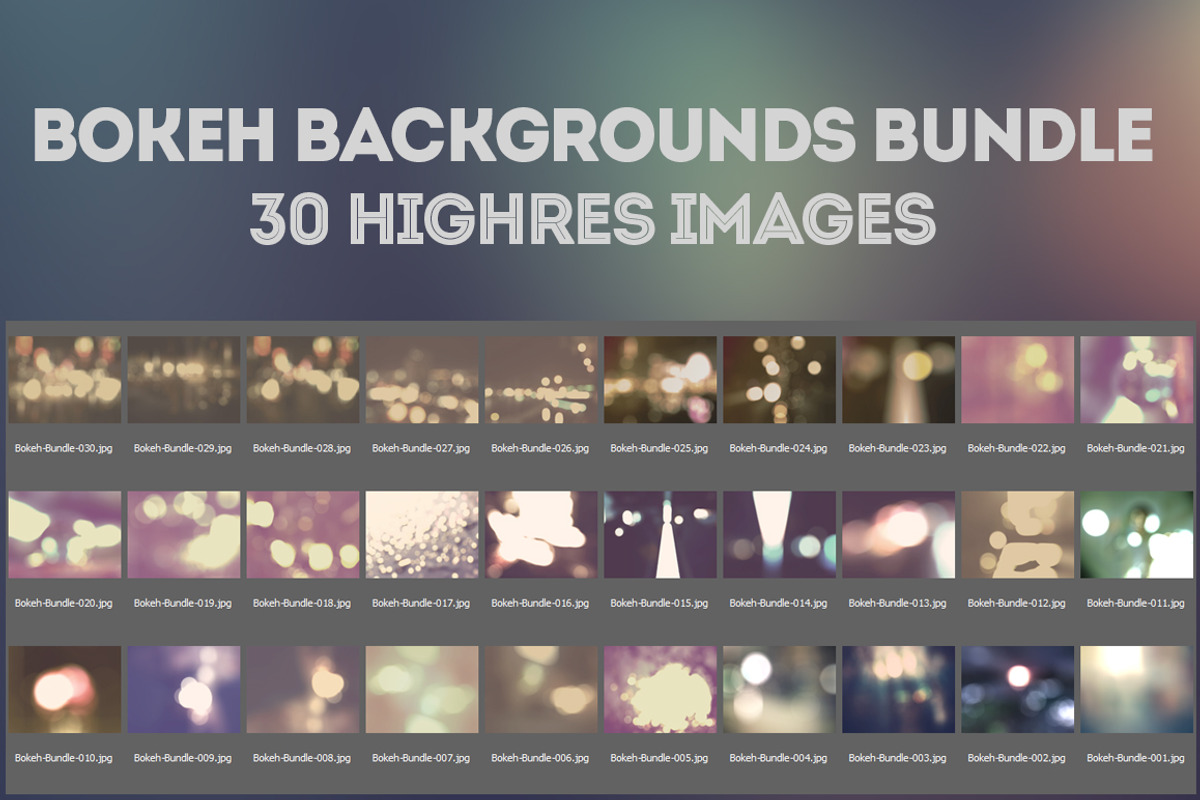The image size is (1200, 800).
Task: Click the file name text Bokeh-Bundle-027.jpg
Action: coord(421,449)
